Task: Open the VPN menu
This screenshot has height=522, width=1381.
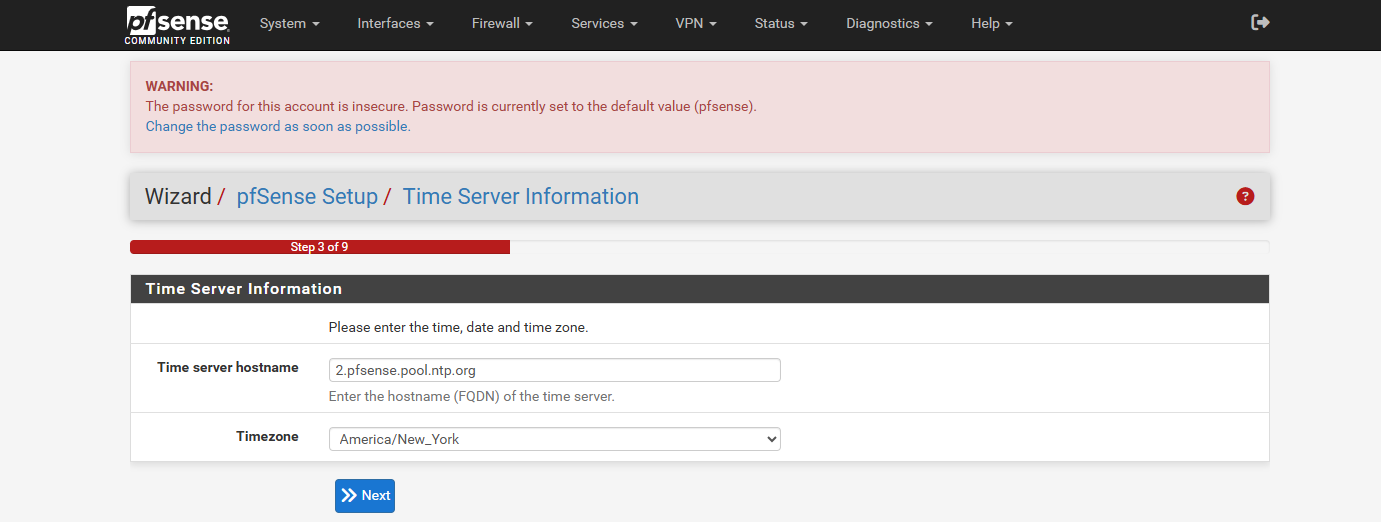Action: (696, 23)
